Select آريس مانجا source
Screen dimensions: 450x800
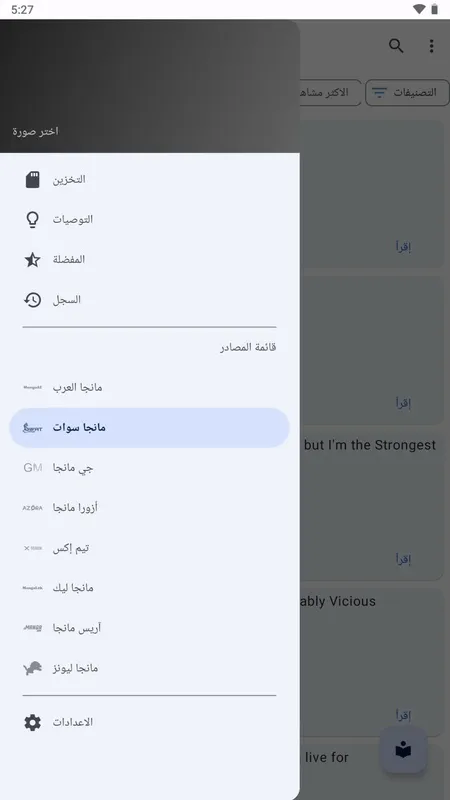click(x=149, y=628)
